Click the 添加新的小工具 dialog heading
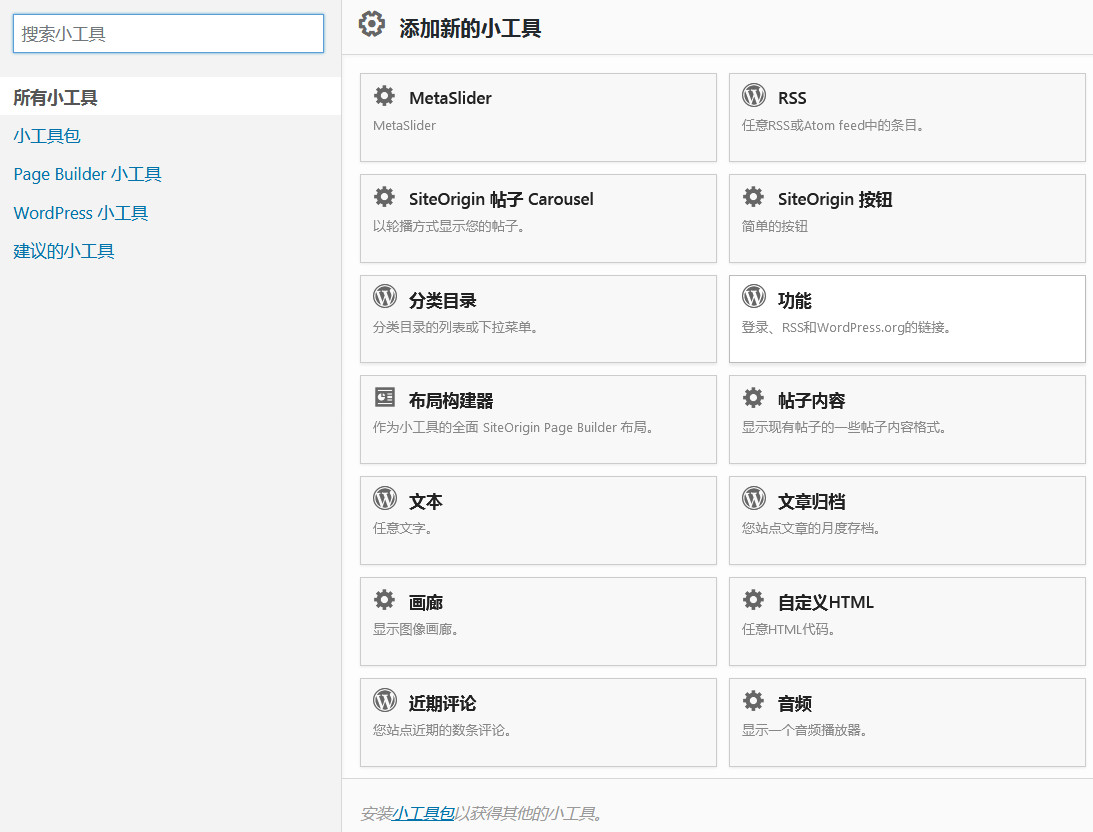The width and height of the screenshot is (1093, 832). point(470,29)
